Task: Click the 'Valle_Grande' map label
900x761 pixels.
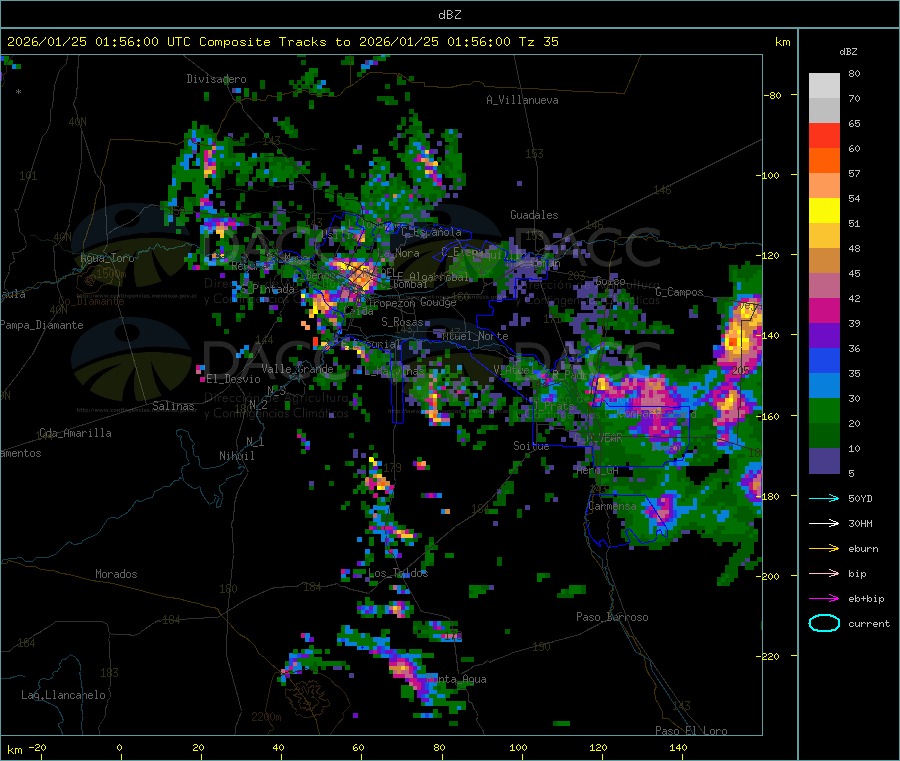Action: tap(297, 369)
